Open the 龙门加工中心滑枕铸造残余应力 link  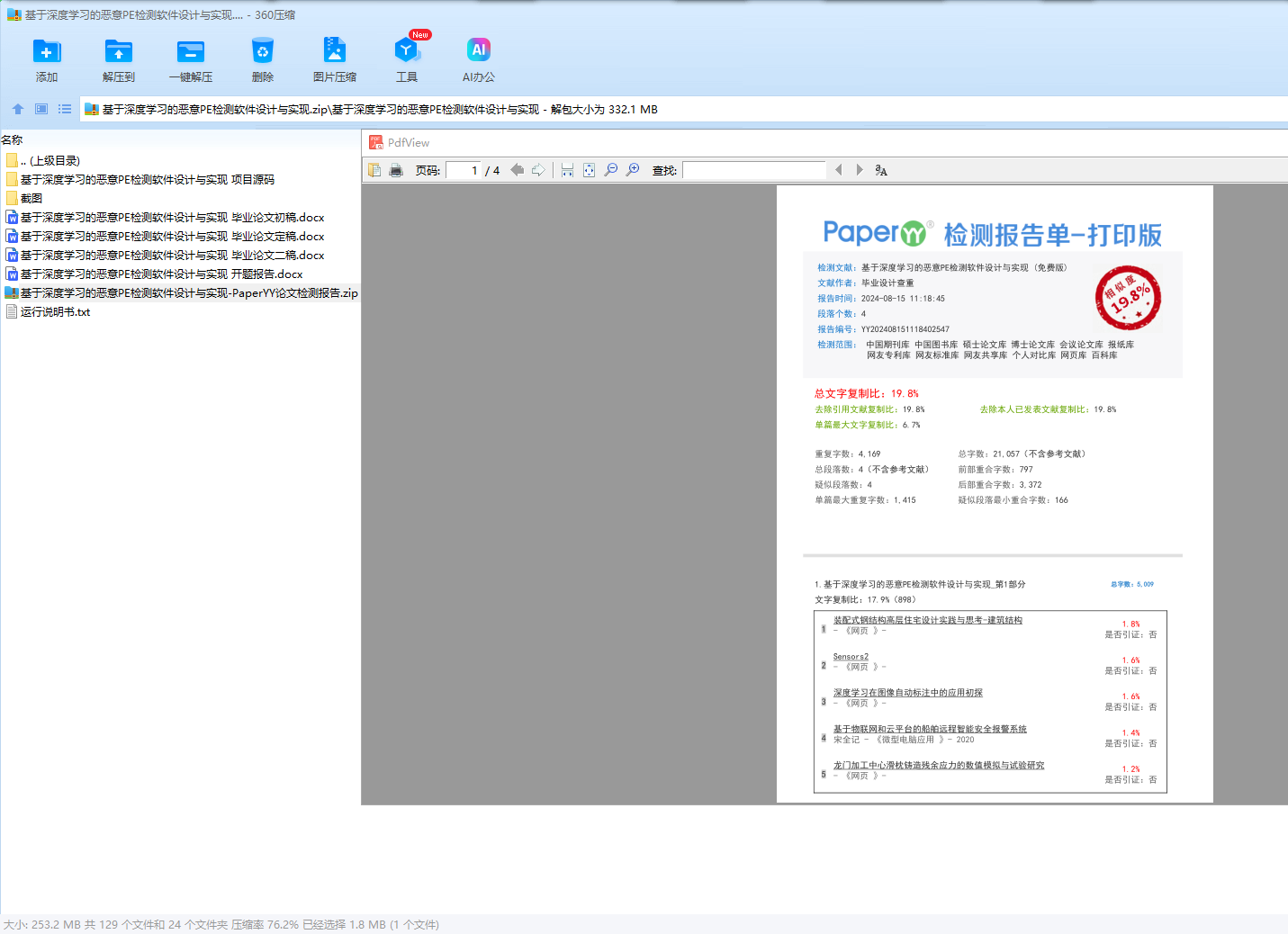coord(939,765)
